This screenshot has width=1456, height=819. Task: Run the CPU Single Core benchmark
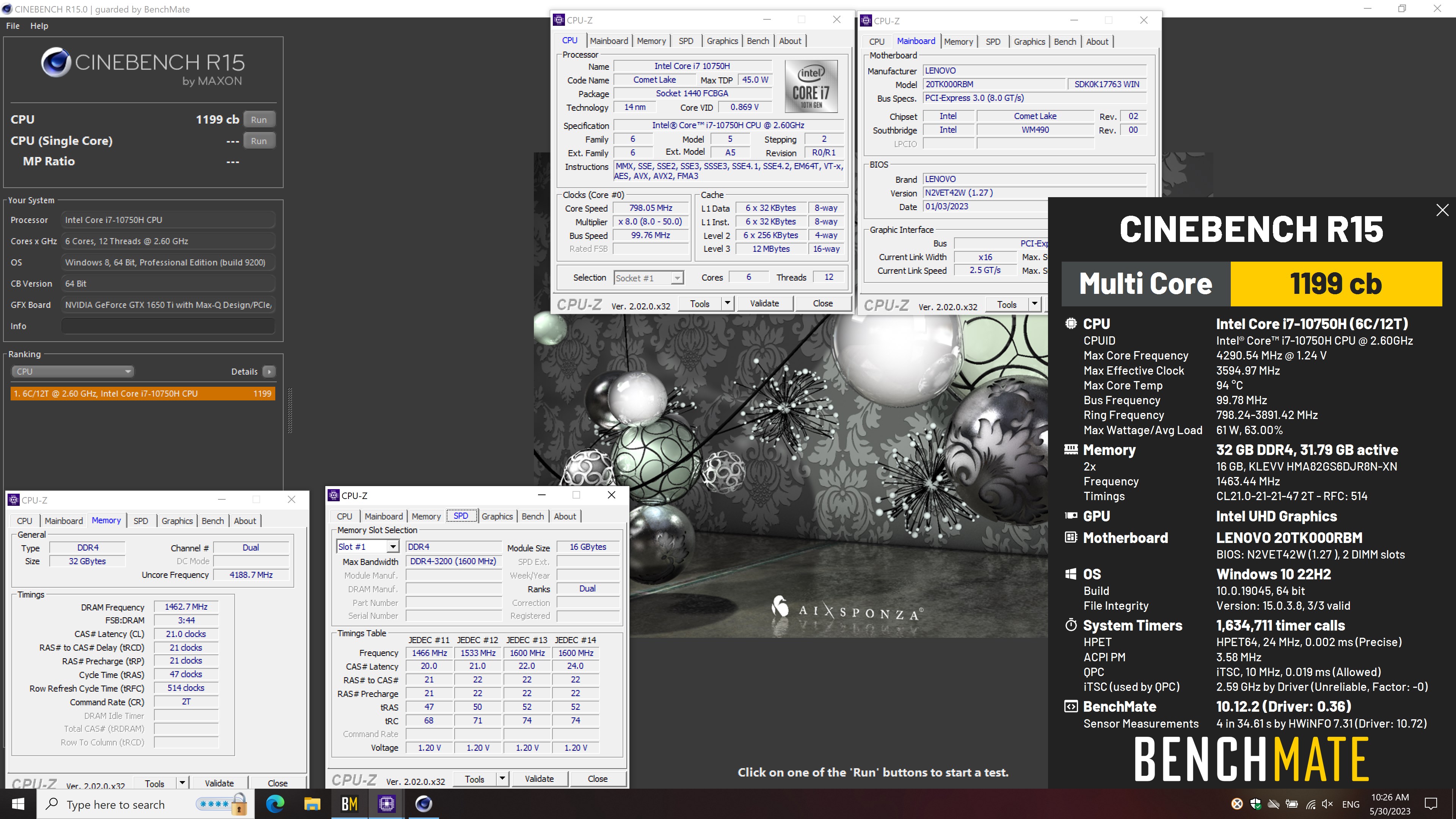259,141
